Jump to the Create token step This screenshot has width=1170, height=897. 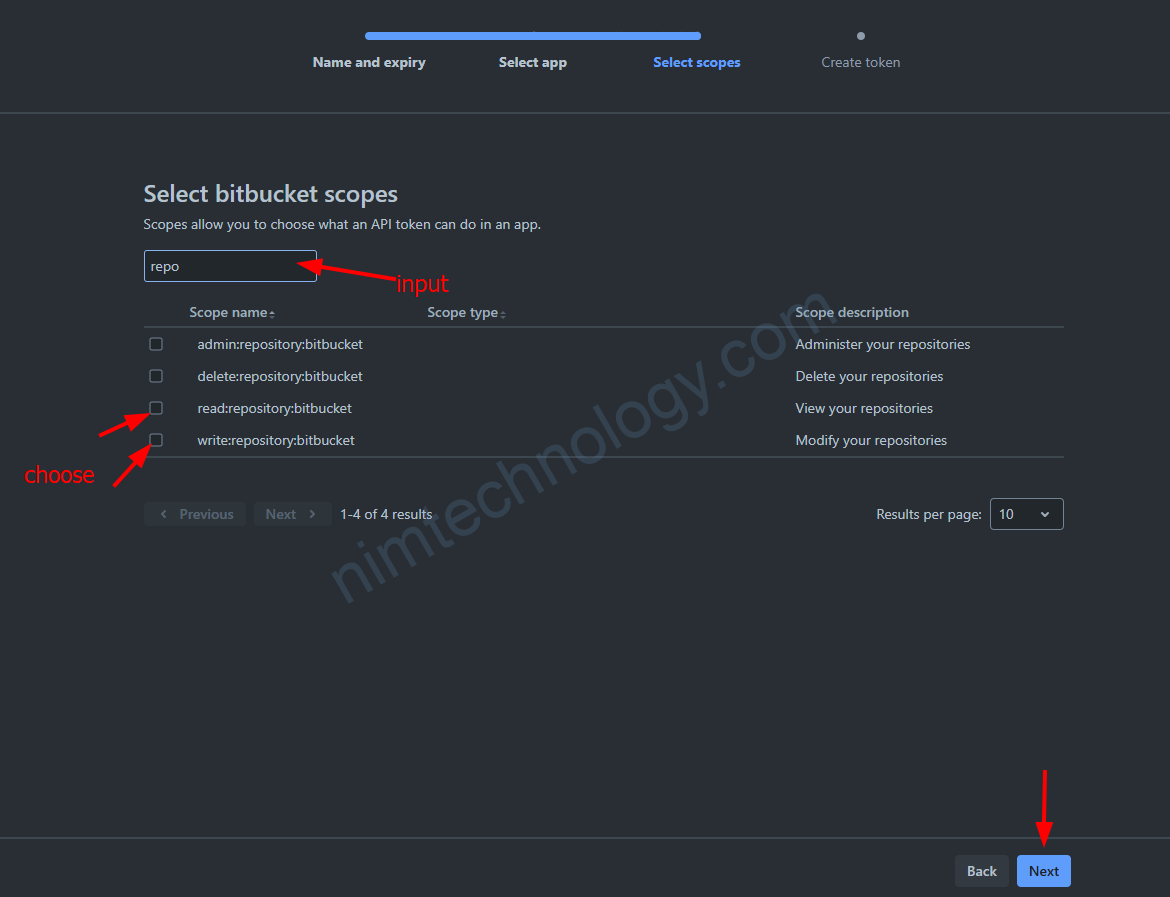click(x=861, y=62)
